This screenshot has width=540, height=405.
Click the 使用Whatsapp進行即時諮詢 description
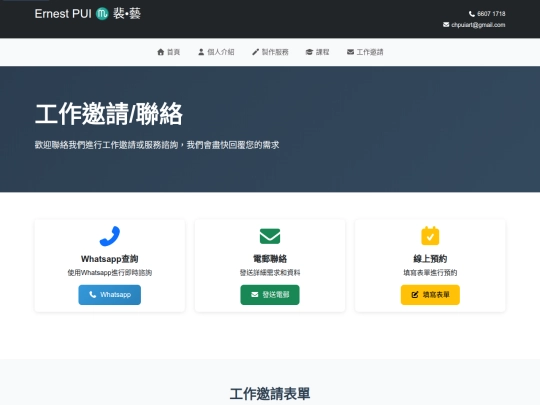click(x=110, y=272)
